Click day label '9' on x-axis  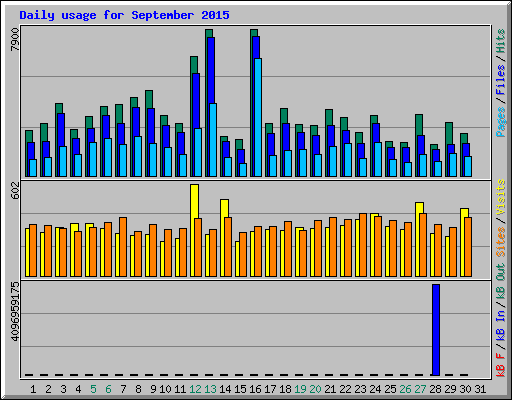coord(153,389)
